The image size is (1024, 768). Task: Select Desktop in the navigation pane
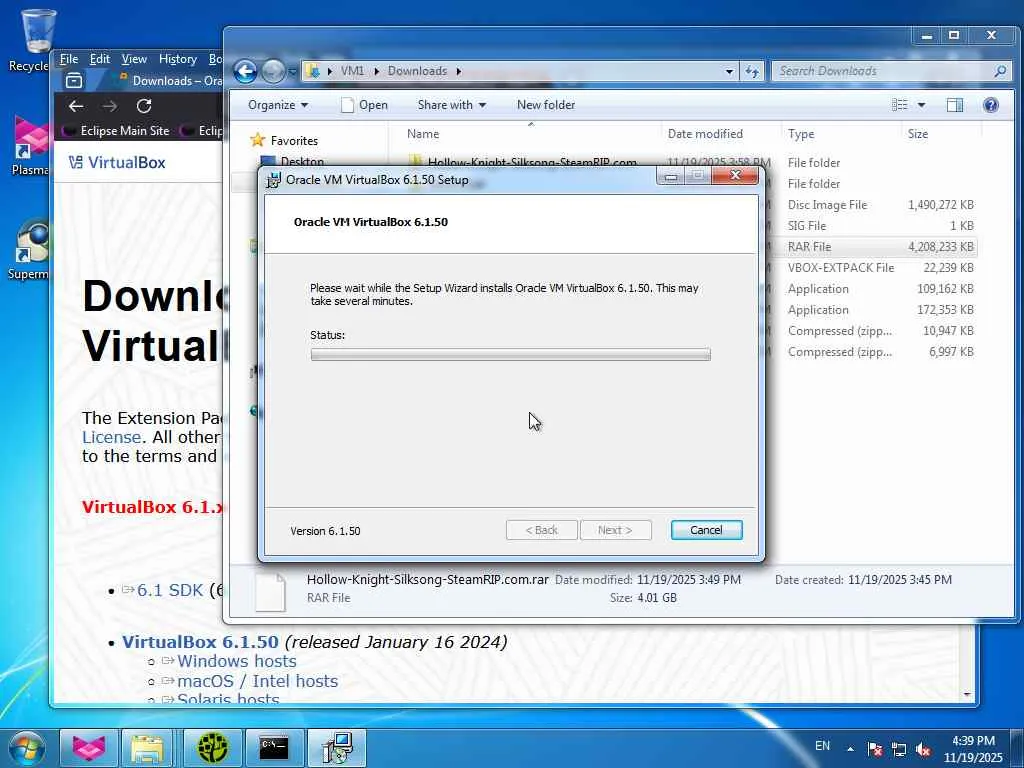302,161
